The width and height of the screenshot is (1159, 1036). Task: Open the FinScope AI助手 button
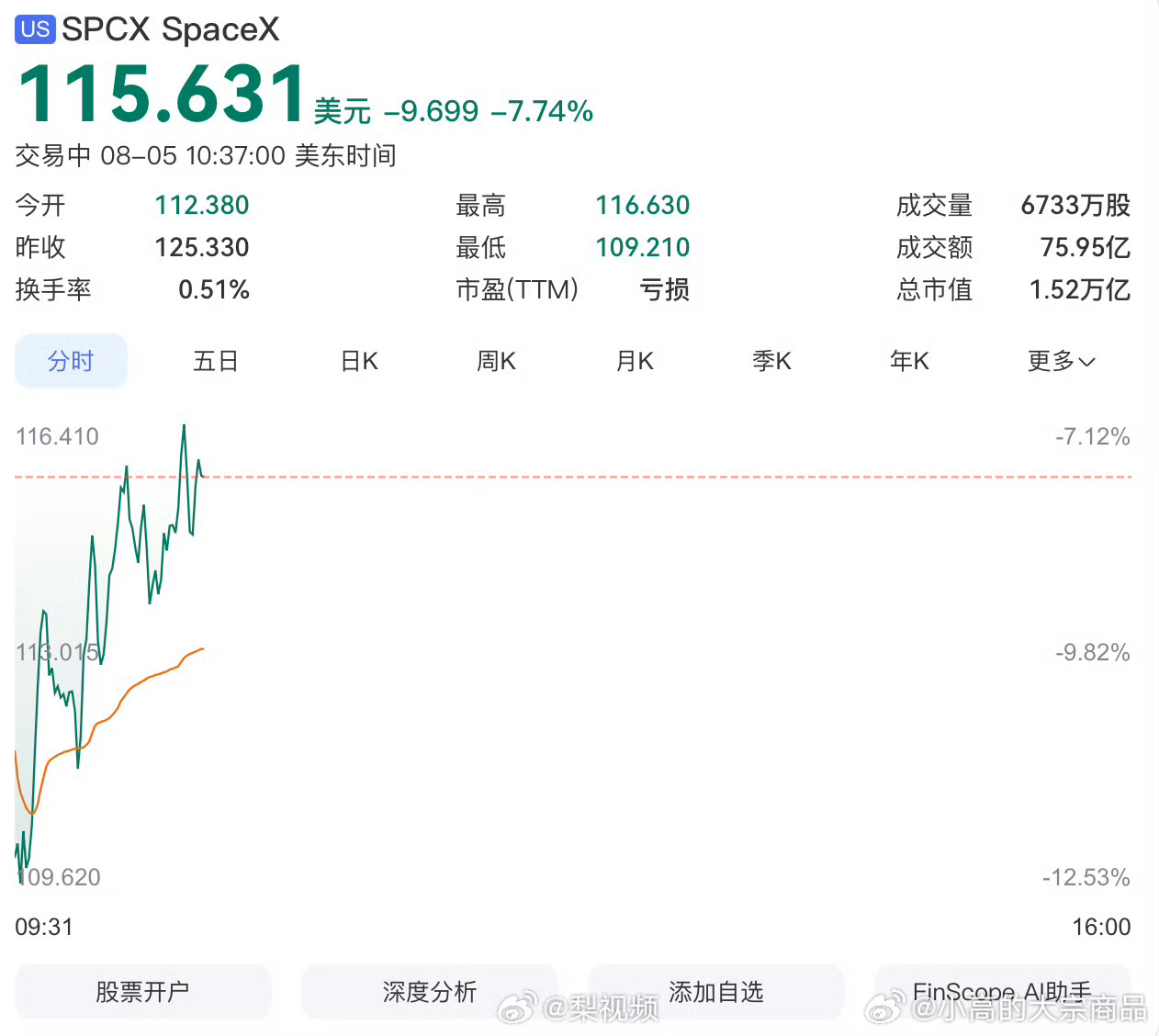(x=1003, y=992)
